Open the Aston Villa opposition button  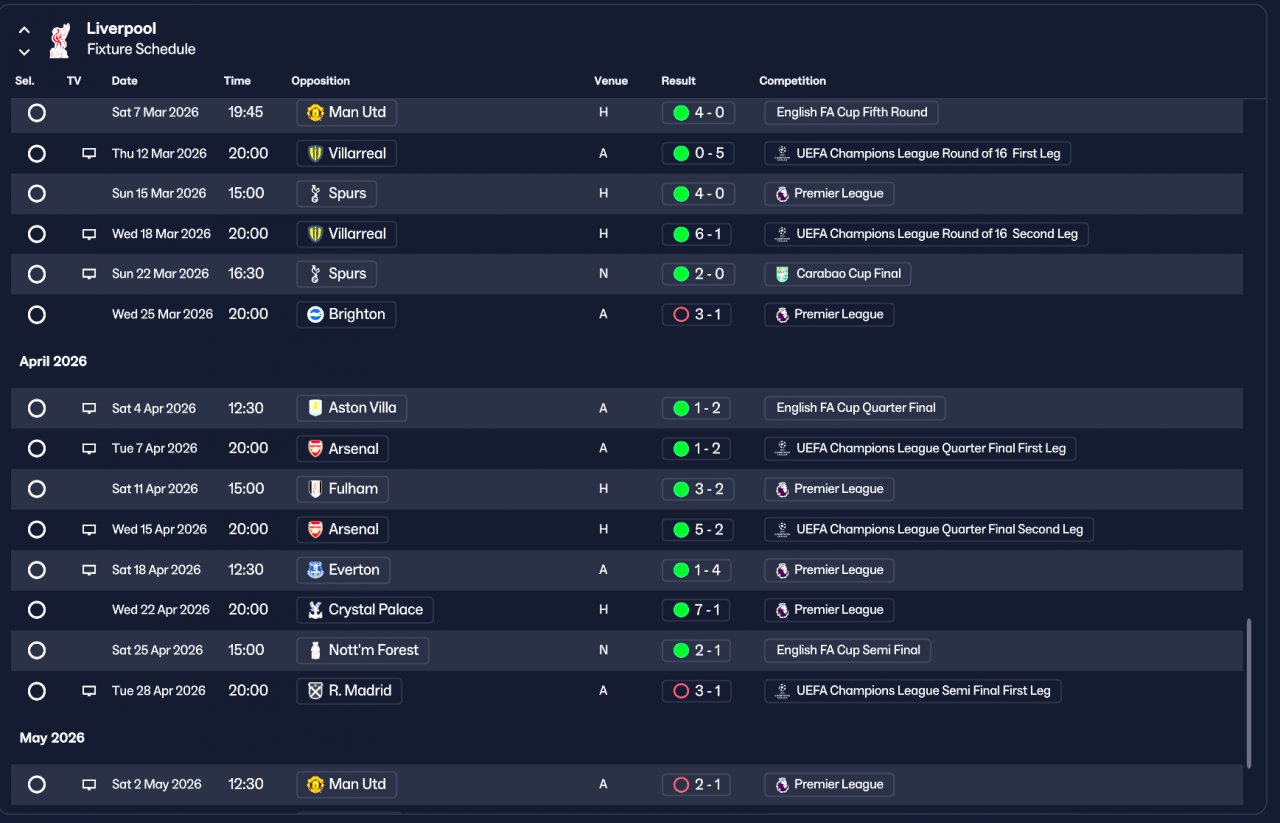click(352, 408)
